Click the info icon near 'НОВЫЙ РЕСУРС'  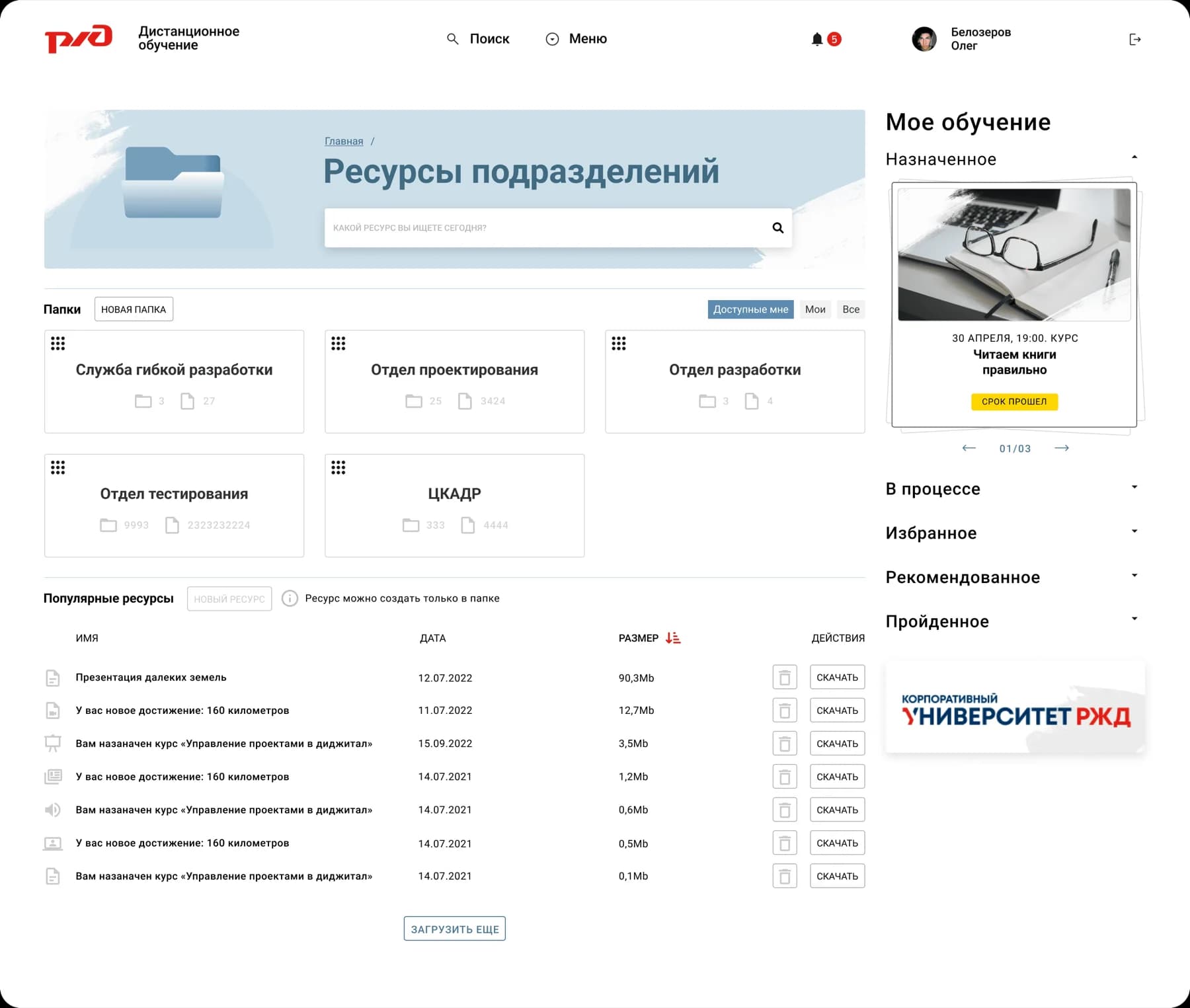point(290,598)
